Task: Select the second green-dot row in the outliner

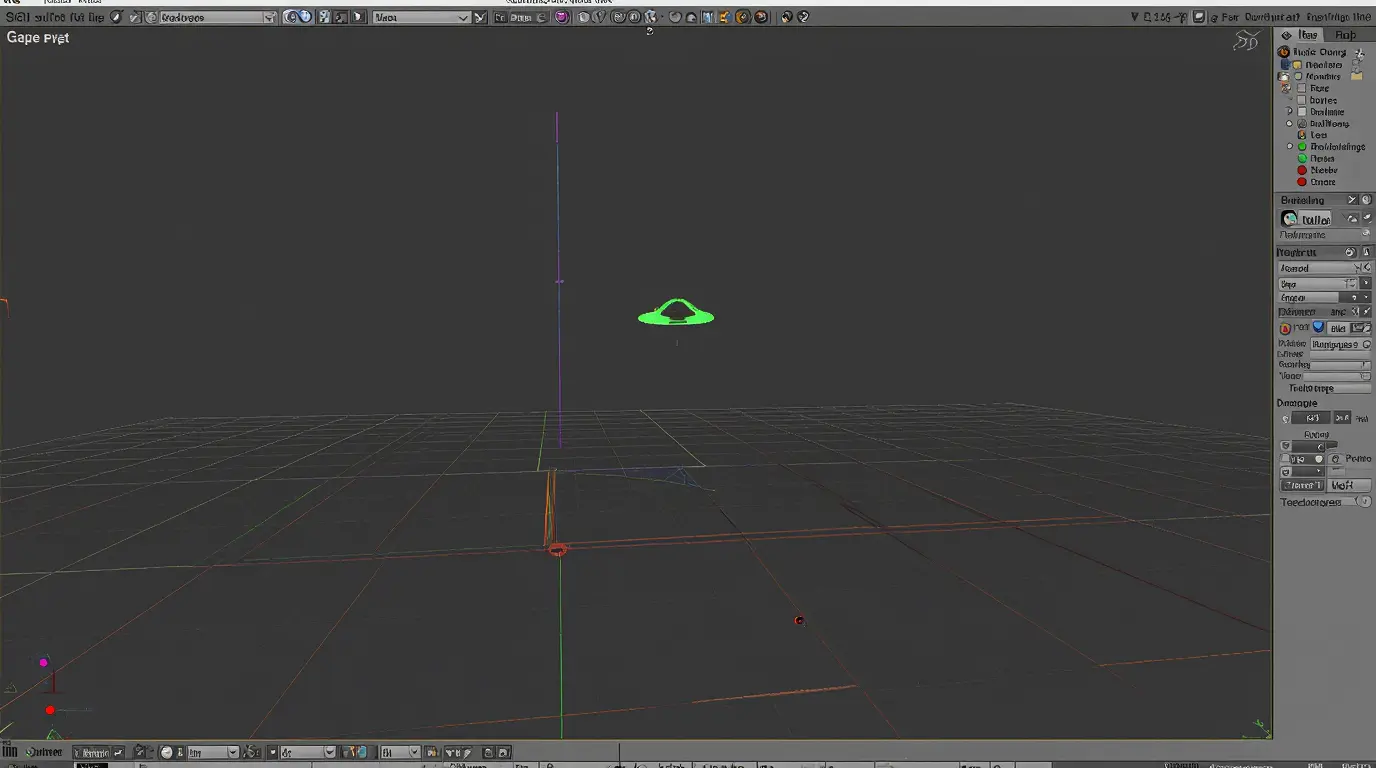Action: coord(1317,158)
